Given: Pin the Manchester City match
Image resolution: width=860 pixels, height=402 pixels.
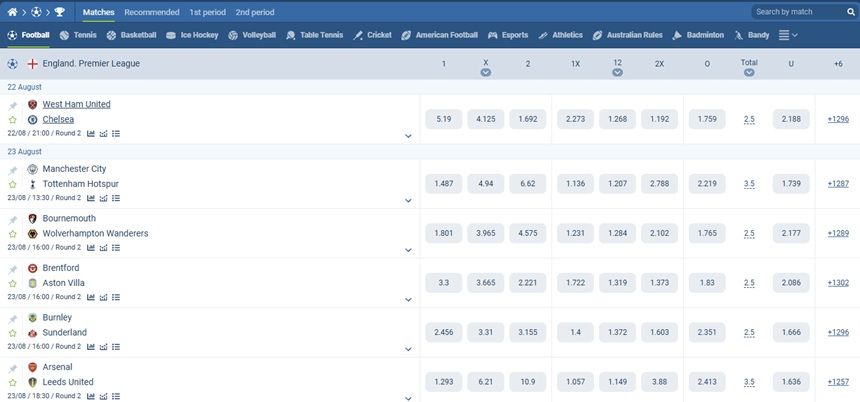Looking at the screenshot, I should pyautogui.click(x=13, y=171).
